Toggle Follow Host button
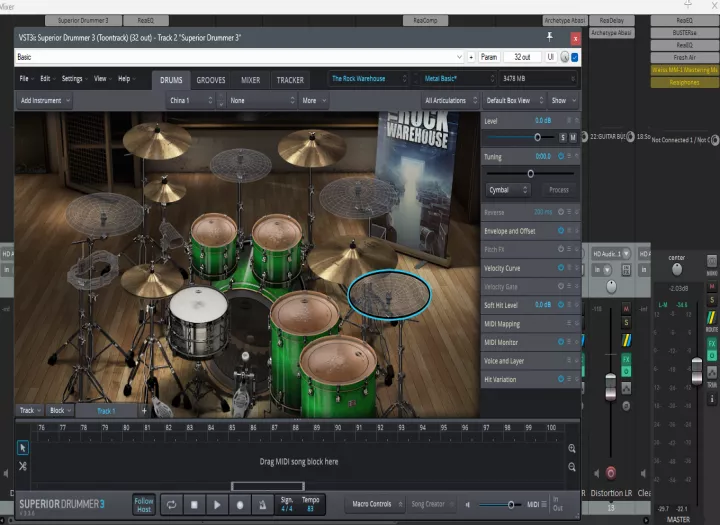This screenshot has height=525, width=720. point(144,505)
